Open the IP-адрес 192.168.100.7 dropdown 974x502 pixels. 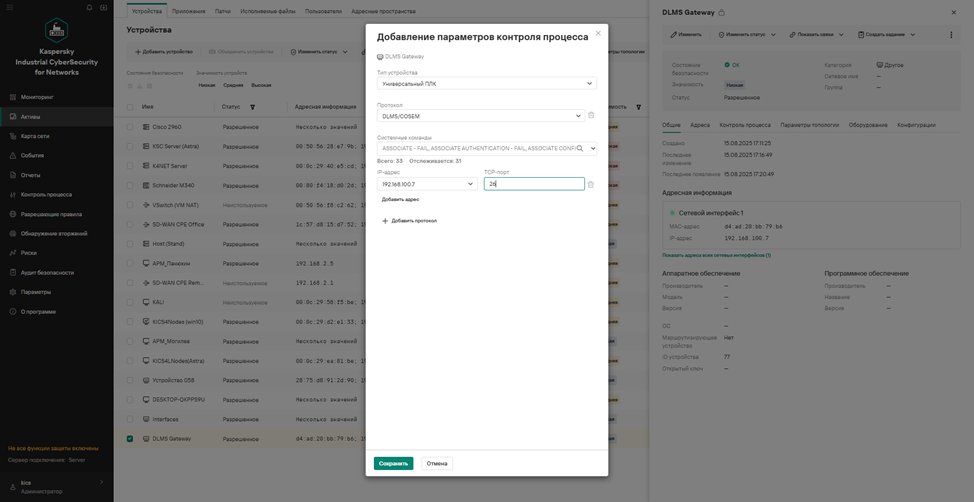427,184
